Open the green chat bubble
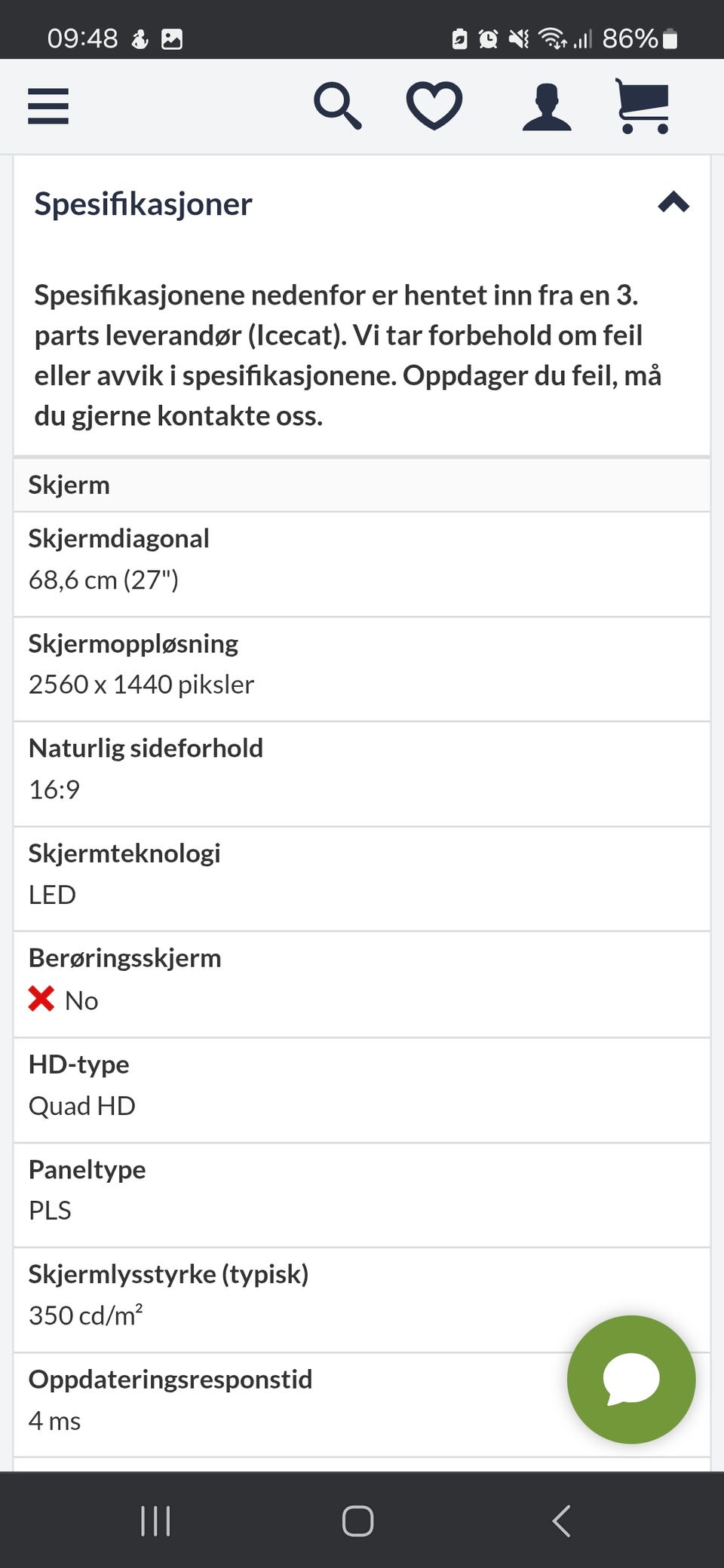The image size is (724, 1568). [x=631, y=1380]
